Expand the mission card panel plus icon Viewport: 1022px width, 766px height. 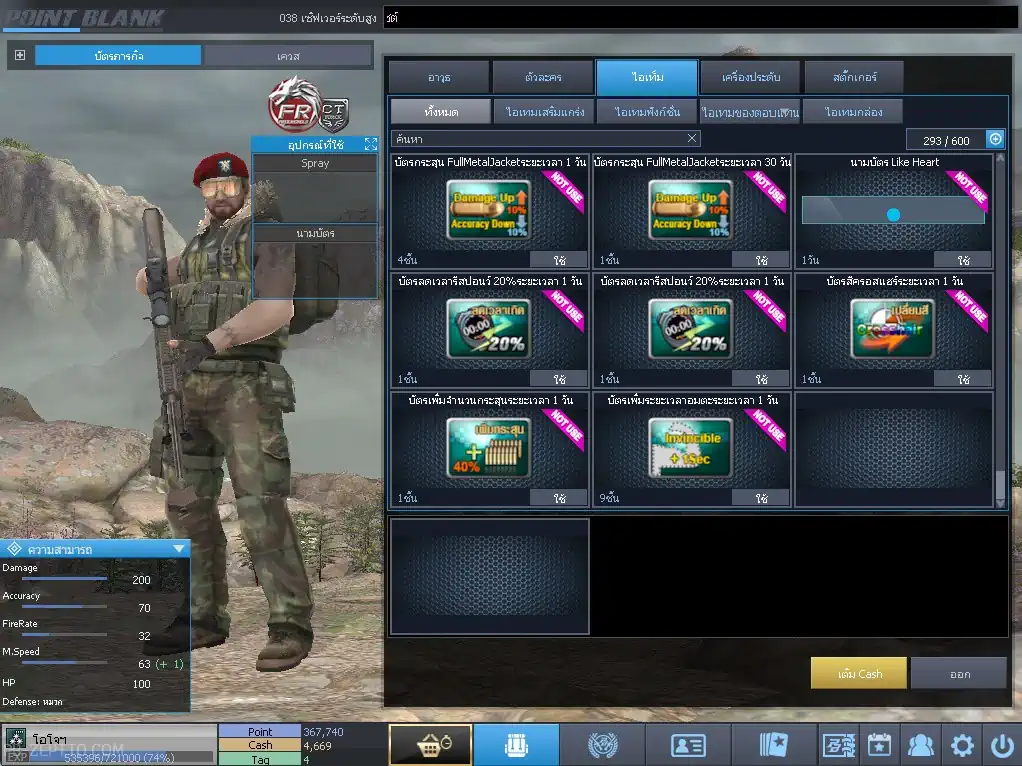click(20, 55)
